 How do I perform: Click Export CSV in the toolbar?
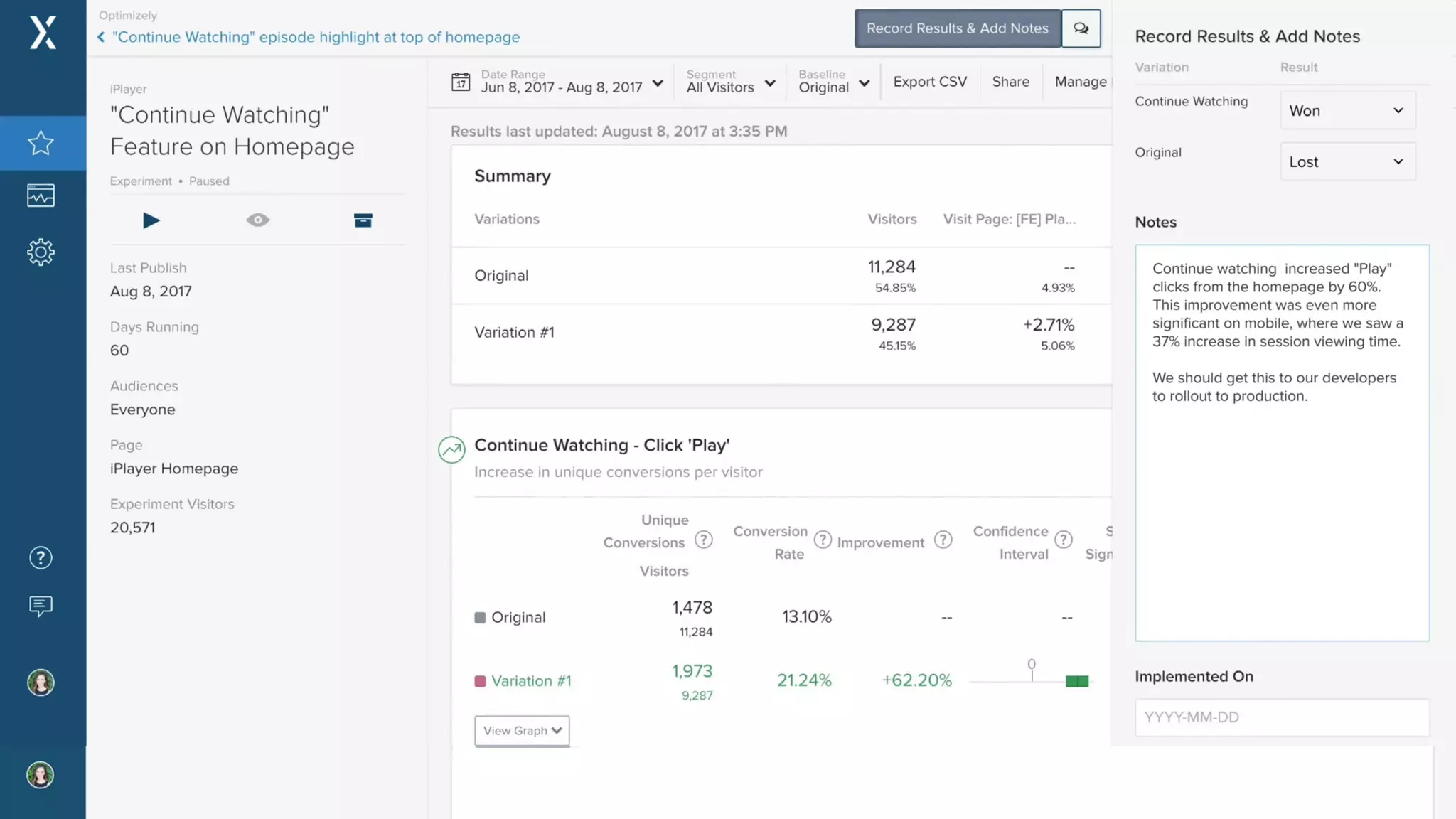[x=930, y=82]
